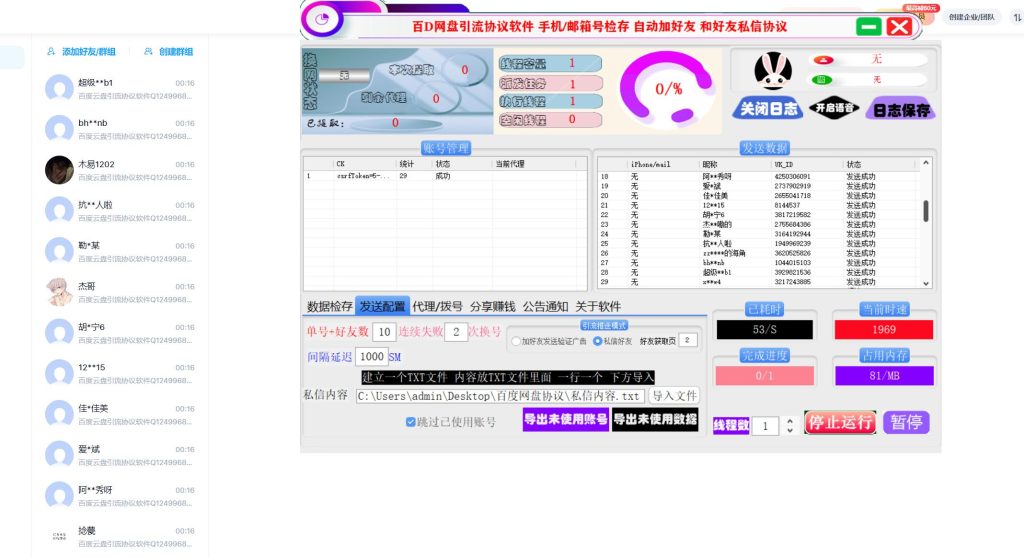
Task: Open the 代理/拨号 tab
Action: coord(437,306)
